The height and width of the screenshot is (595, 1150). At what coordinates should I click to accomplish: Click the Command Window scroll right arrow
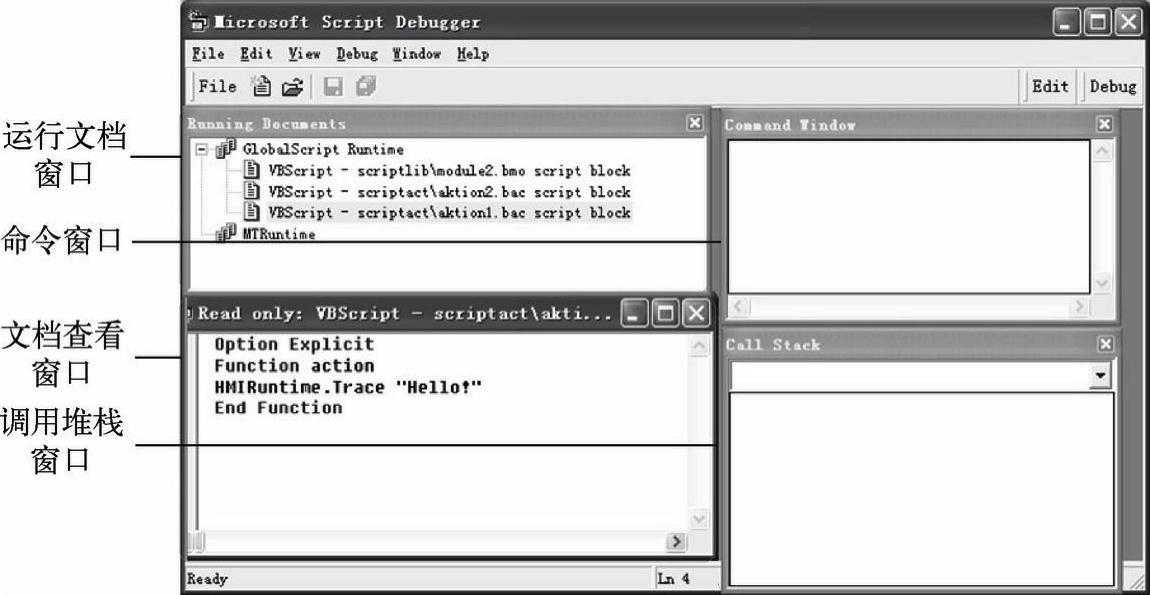[1078, 306]
